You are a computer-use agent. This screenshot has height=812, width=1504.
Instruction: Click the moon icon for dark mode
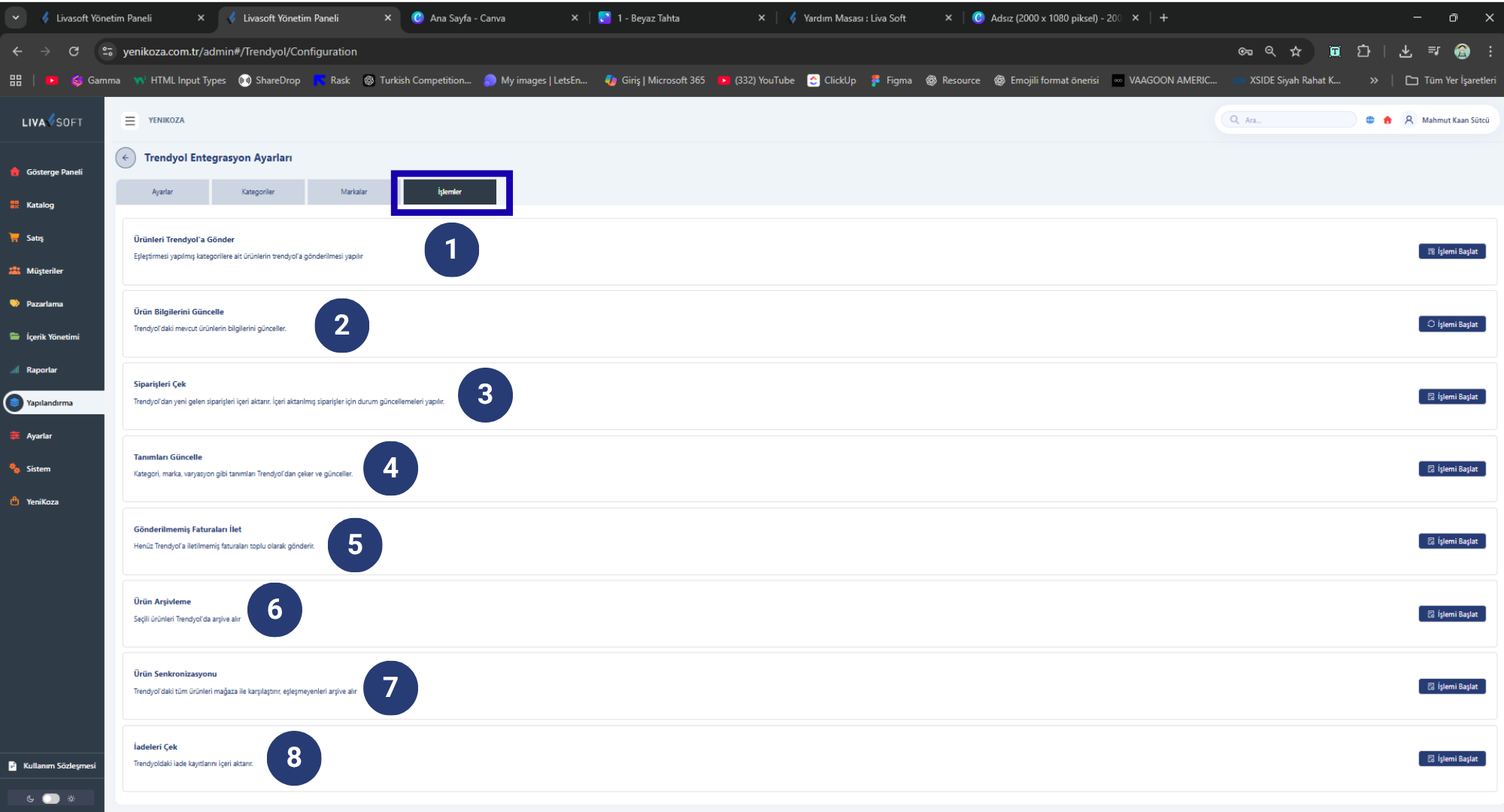[x=30, y=798]
